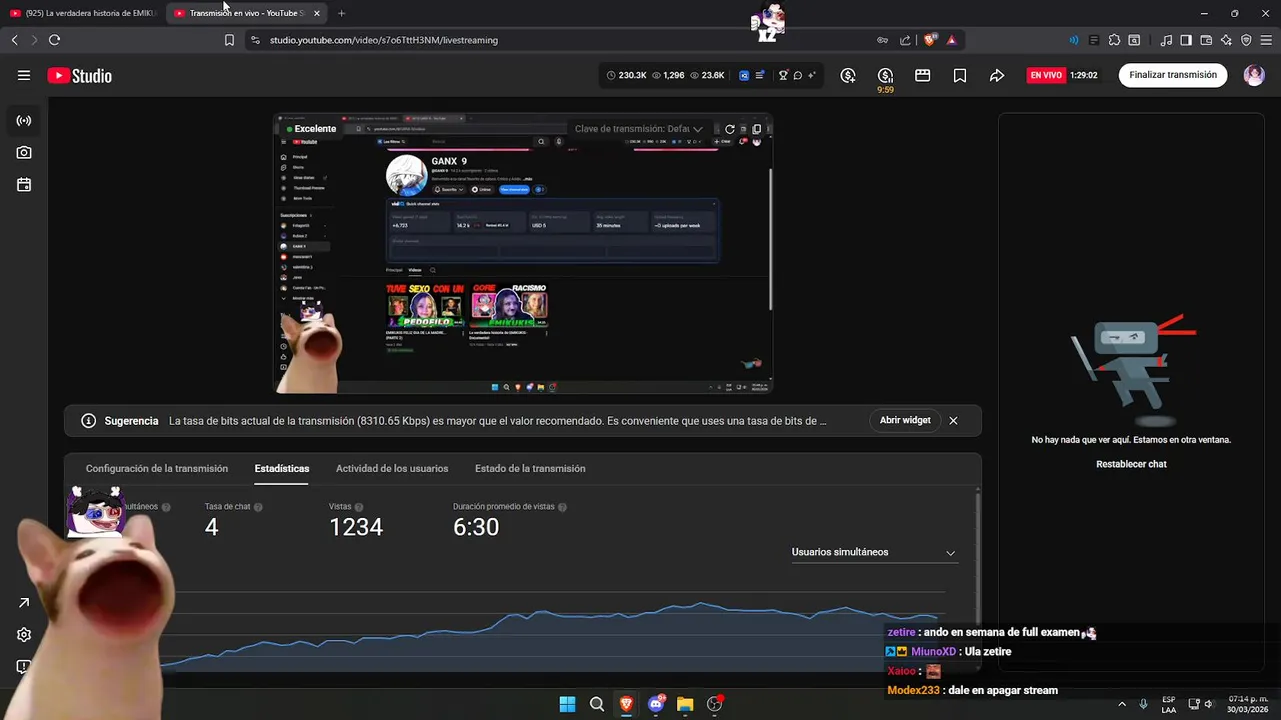This screenshot has width=1281, height=720.
Task: Click help icon beside Duración promedio de vistas
Action: pyautogui.click(x=562, y=507)
